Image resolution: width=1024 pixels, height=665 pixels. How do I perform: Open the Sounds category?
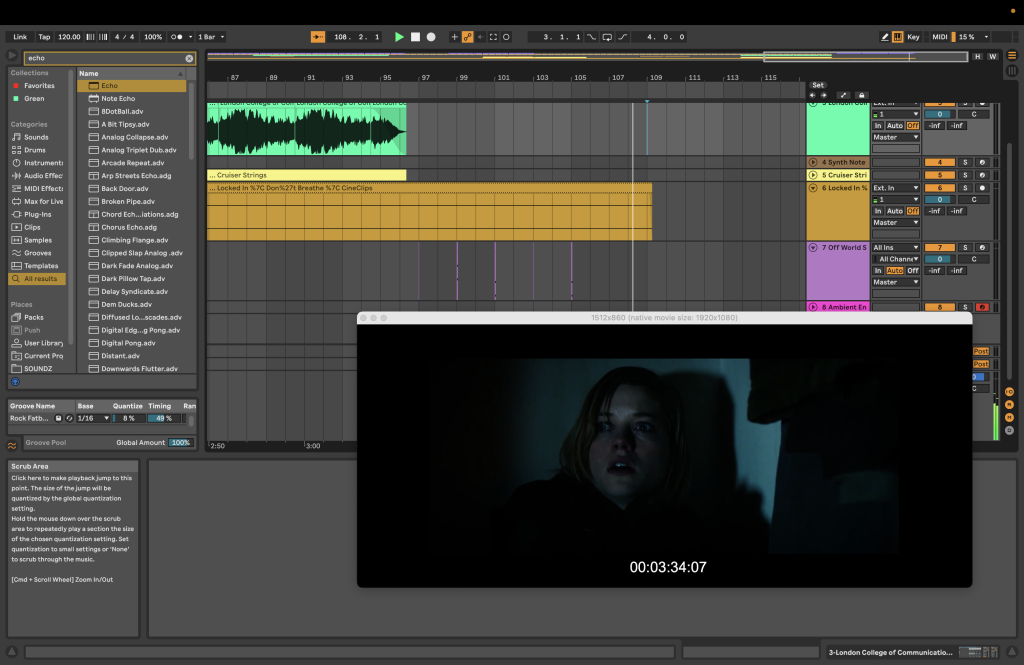click(36, 137)
